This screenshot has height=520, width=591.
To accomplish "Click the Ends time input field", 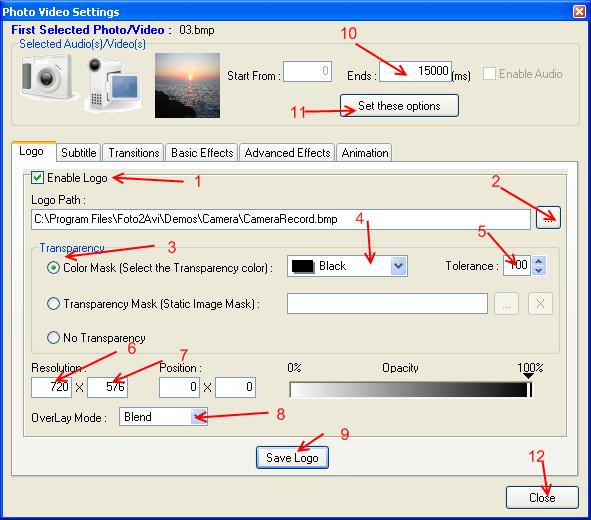I will click(415, 71).
